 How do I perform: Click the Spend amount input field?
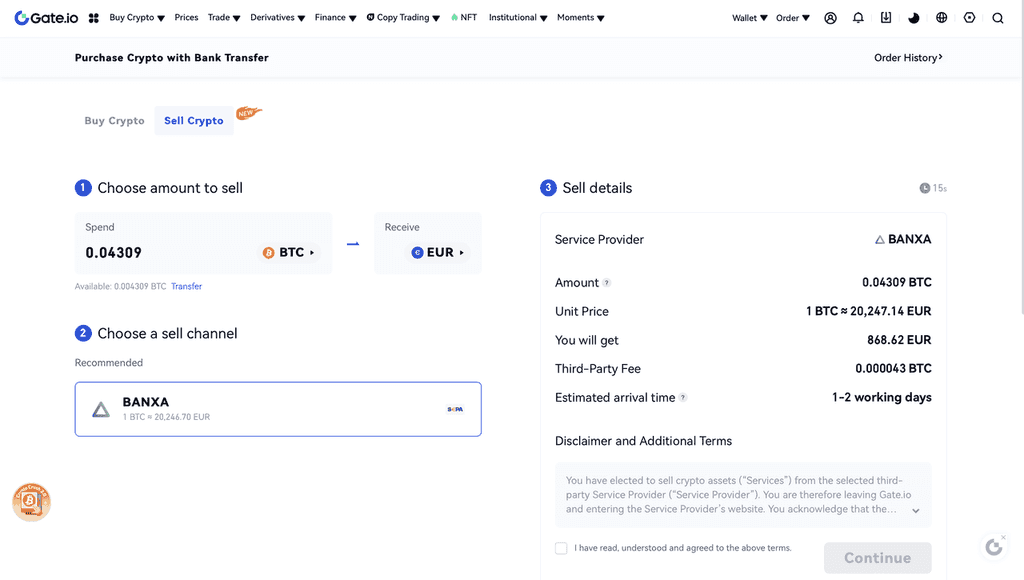(160, 253)
